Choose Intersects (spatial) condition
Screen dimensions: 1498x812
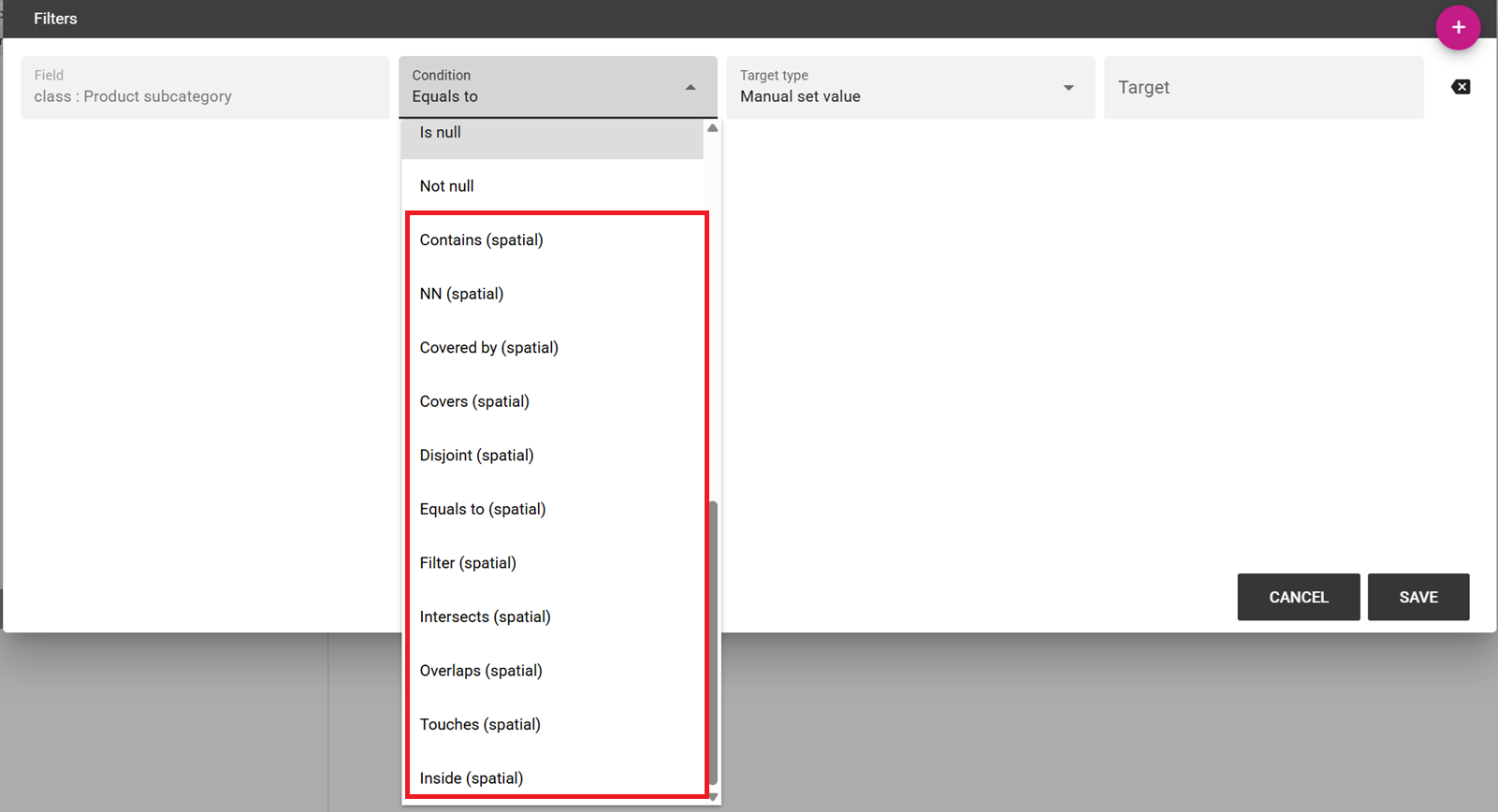[552, 616]
